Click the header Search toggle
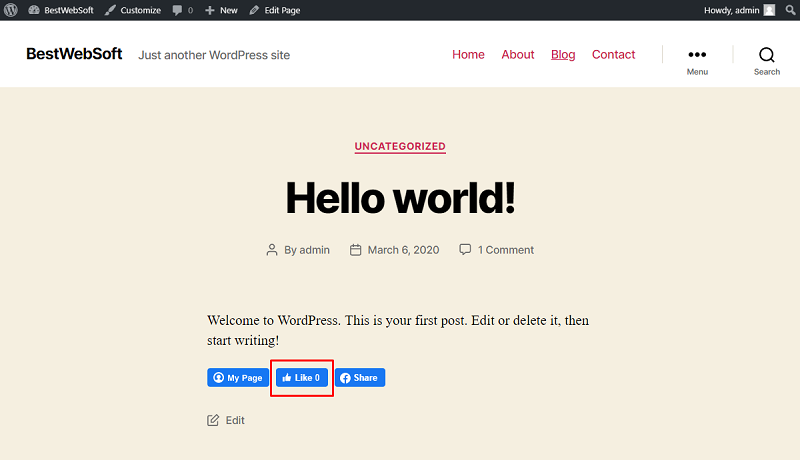 tap(767, 61)
